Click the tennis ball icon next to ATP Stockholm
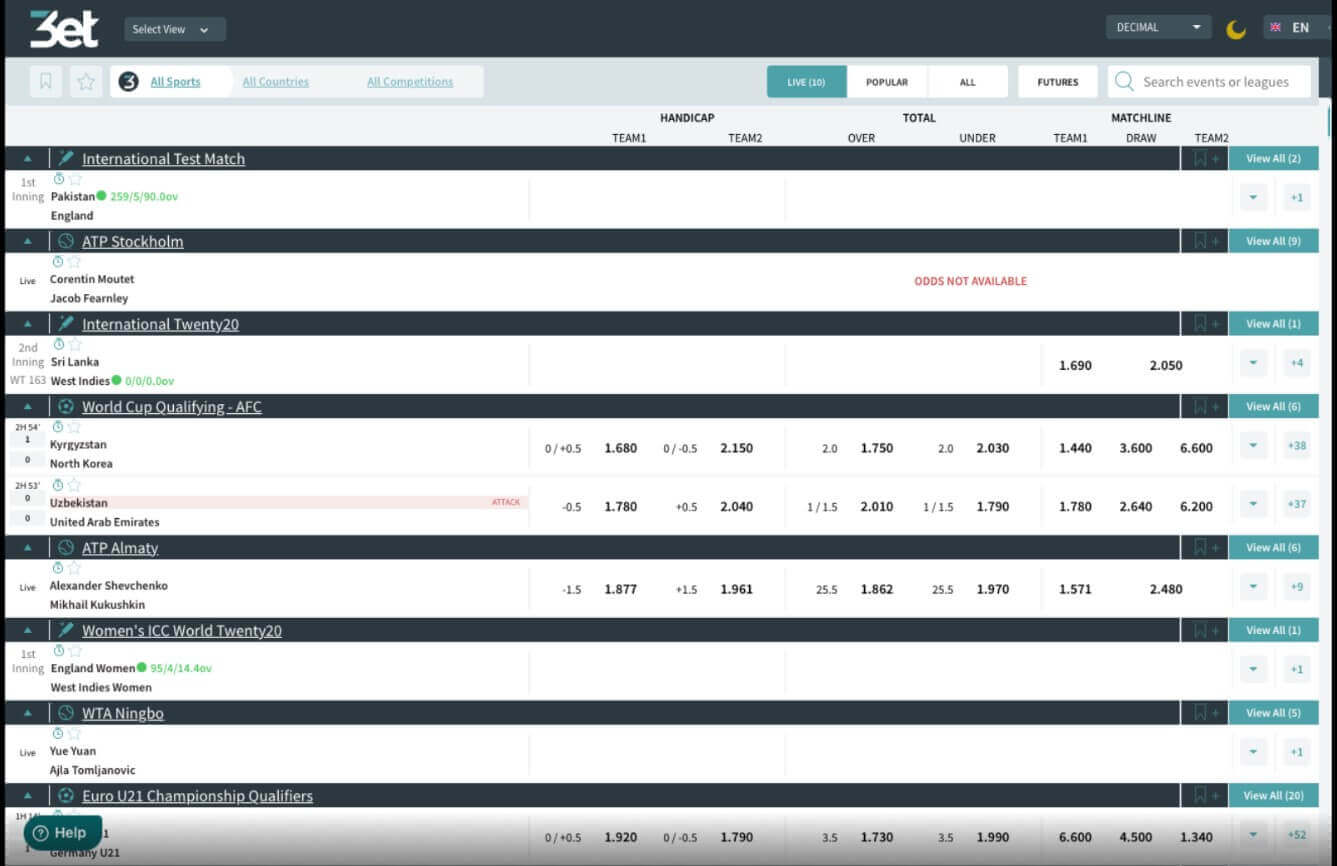 coord(64,241)
